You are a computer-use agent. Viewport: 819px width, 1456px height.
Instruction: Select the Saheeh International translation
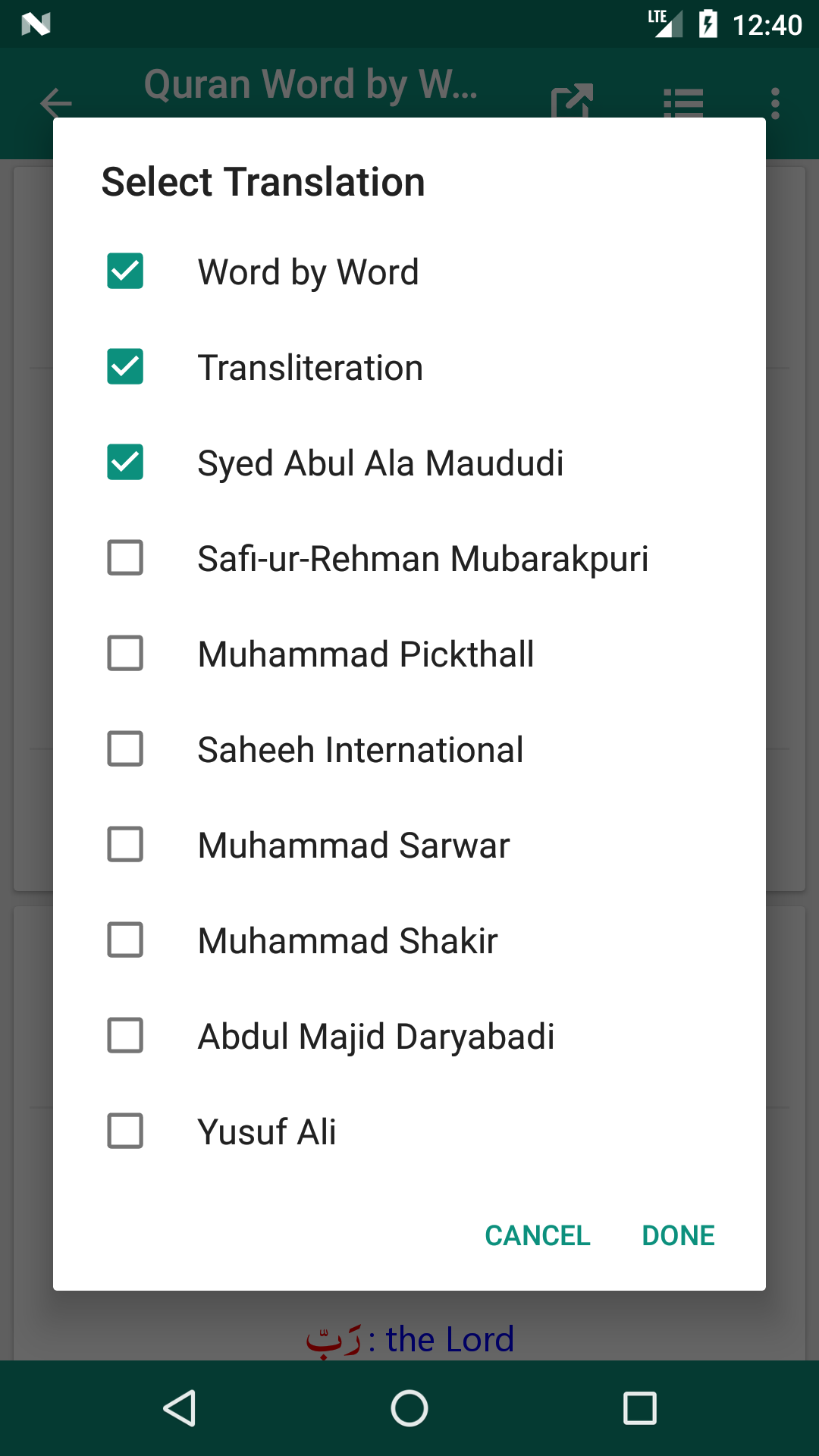[125, 749]
